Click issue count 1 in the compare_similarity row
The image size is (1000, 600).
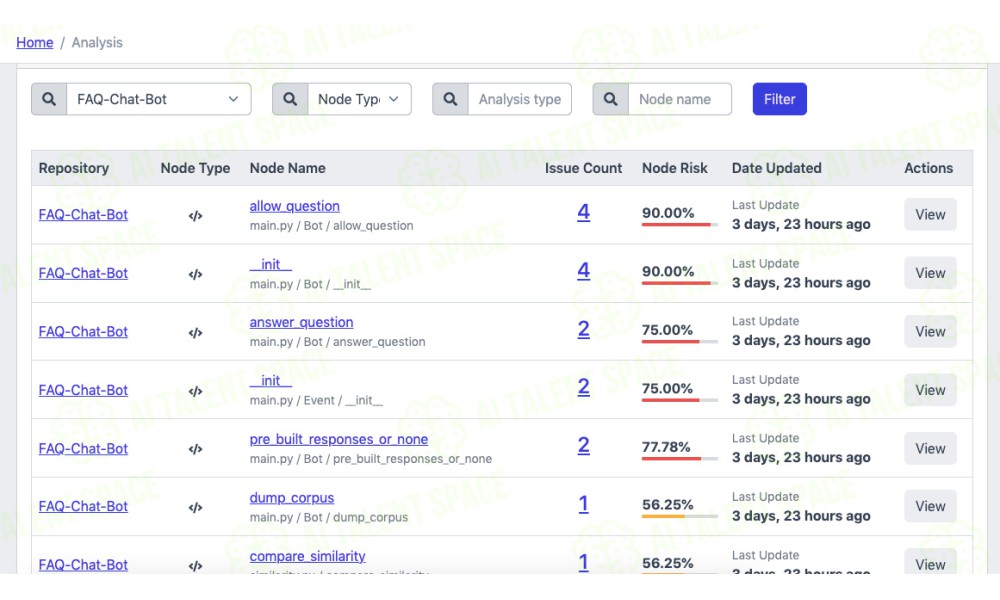point(584,562)
